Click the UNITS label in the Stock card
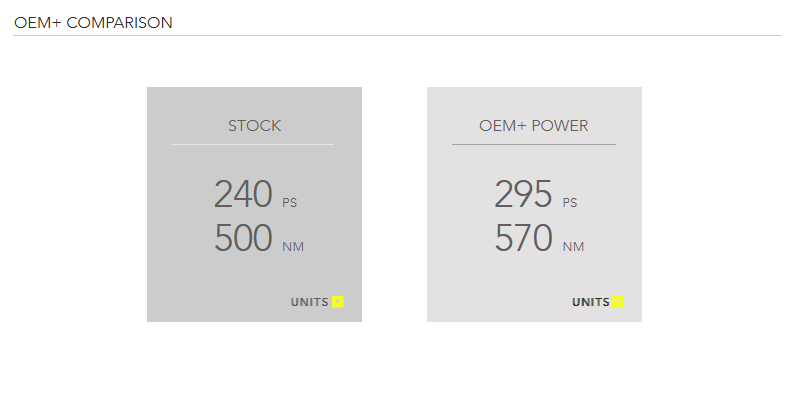Screen dimensions: 799x397 [309, 302]
